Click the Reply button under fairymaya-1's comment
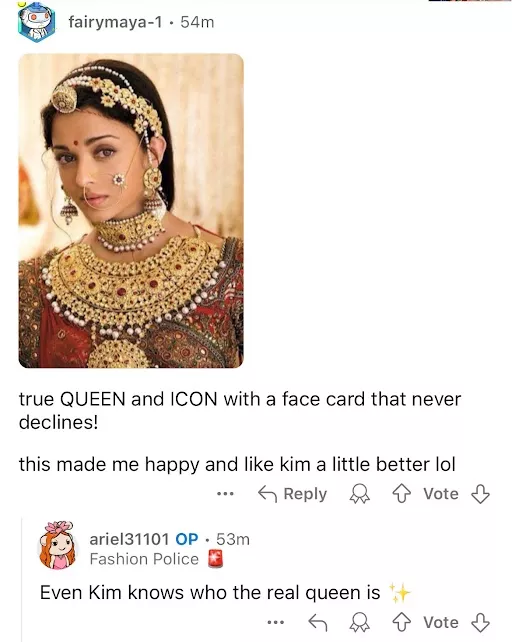This screenshot has width=512, height=642. 292,494
